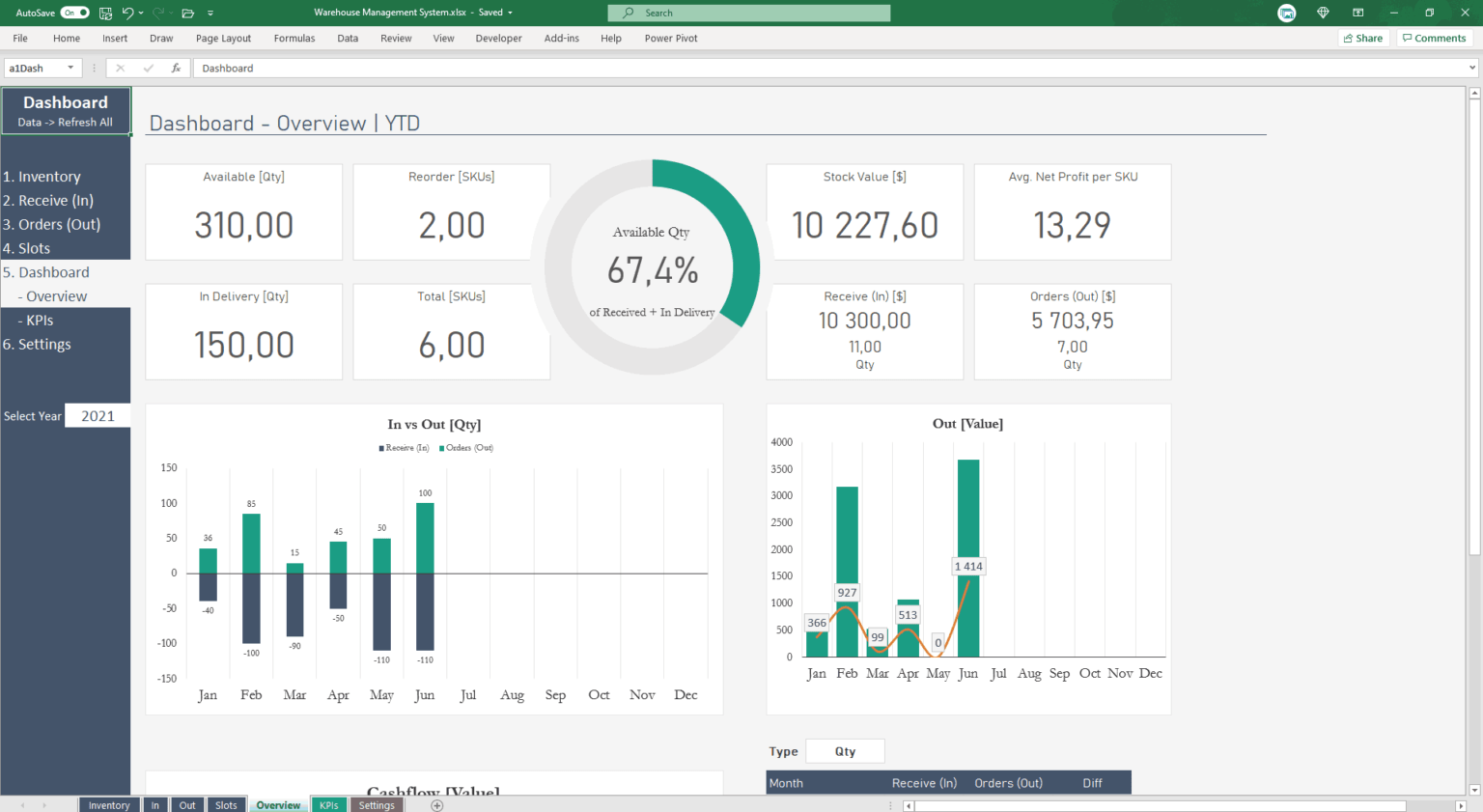Image resolution: width=1483 pixels, height=812 pixels.
Task: Open the Comments pane
Action: pos(1434,38)
